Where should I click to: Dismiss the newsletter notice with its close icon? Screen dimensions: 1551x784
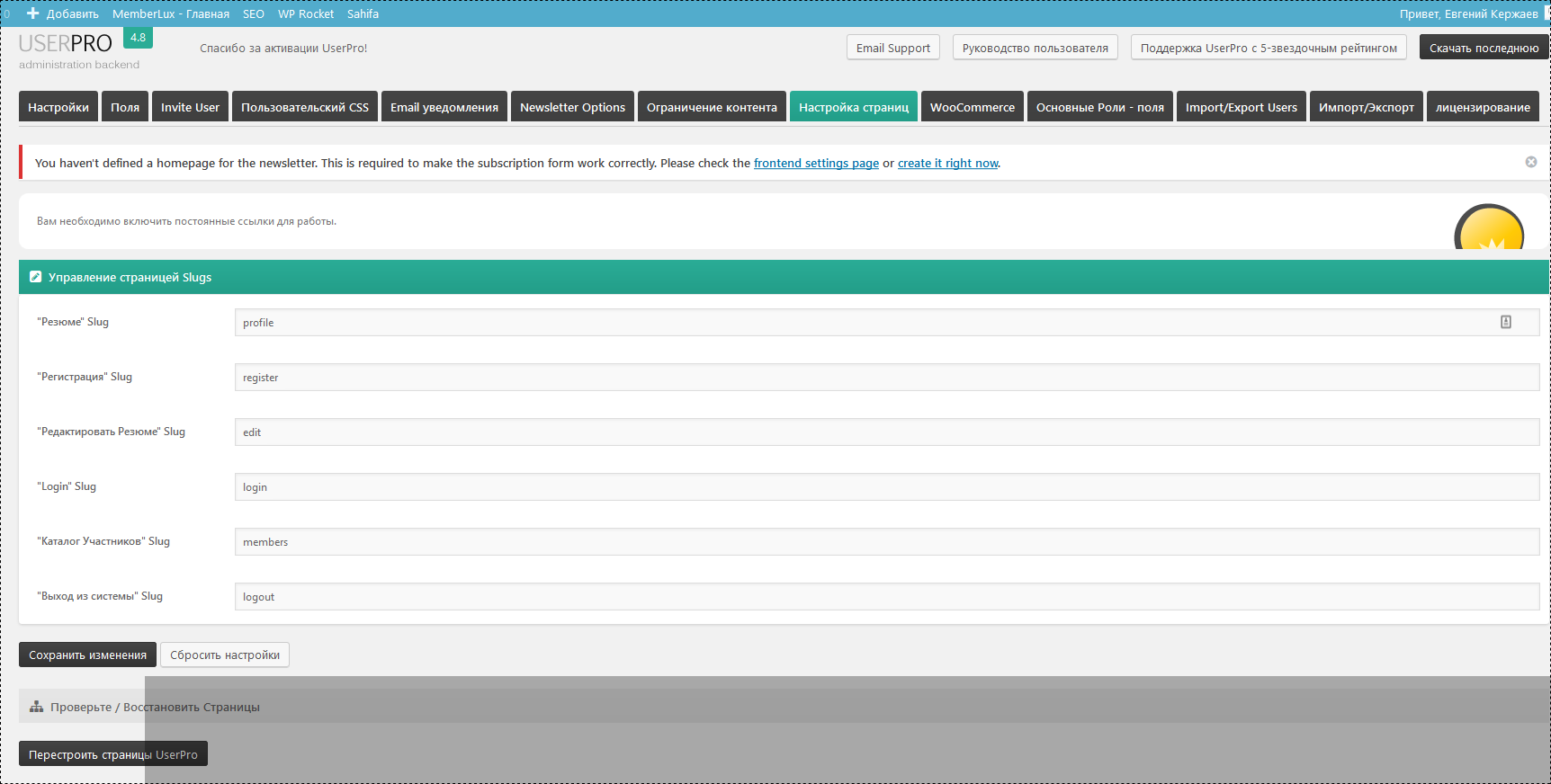[1531, 162]
